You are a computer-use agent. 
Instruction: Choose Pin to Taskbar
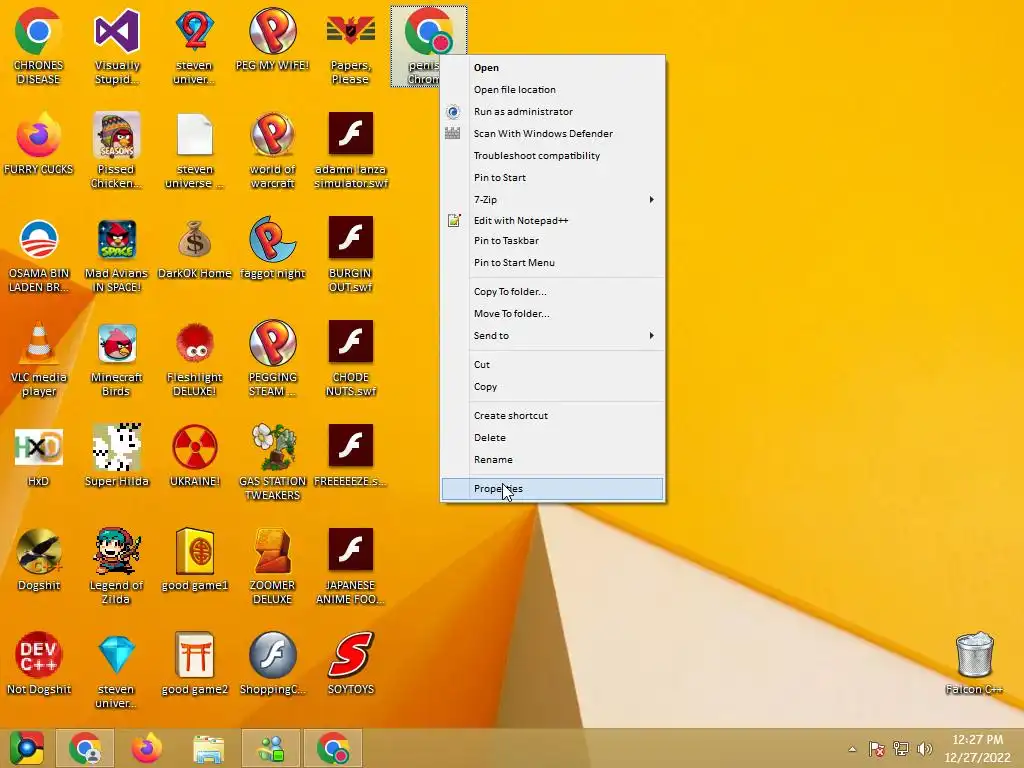point(552,240)
